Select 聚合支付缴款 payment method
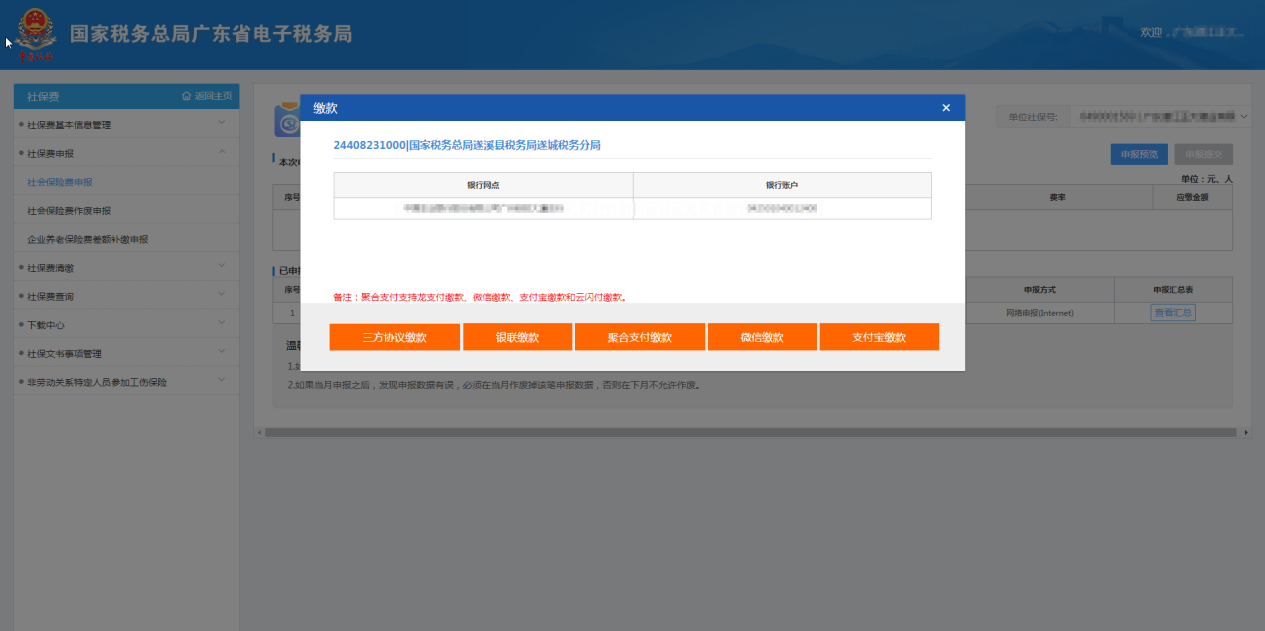1265x631 pixels. click(640, 337)
